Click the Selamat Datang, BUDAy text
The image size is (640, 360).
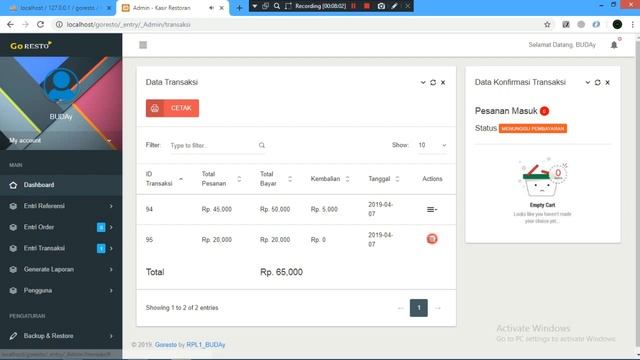click(562, 45)
